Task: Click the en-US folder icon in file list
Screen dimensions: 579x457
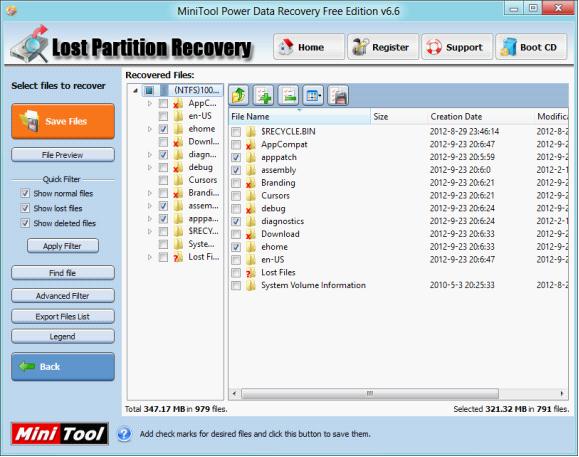Action: 251,260
